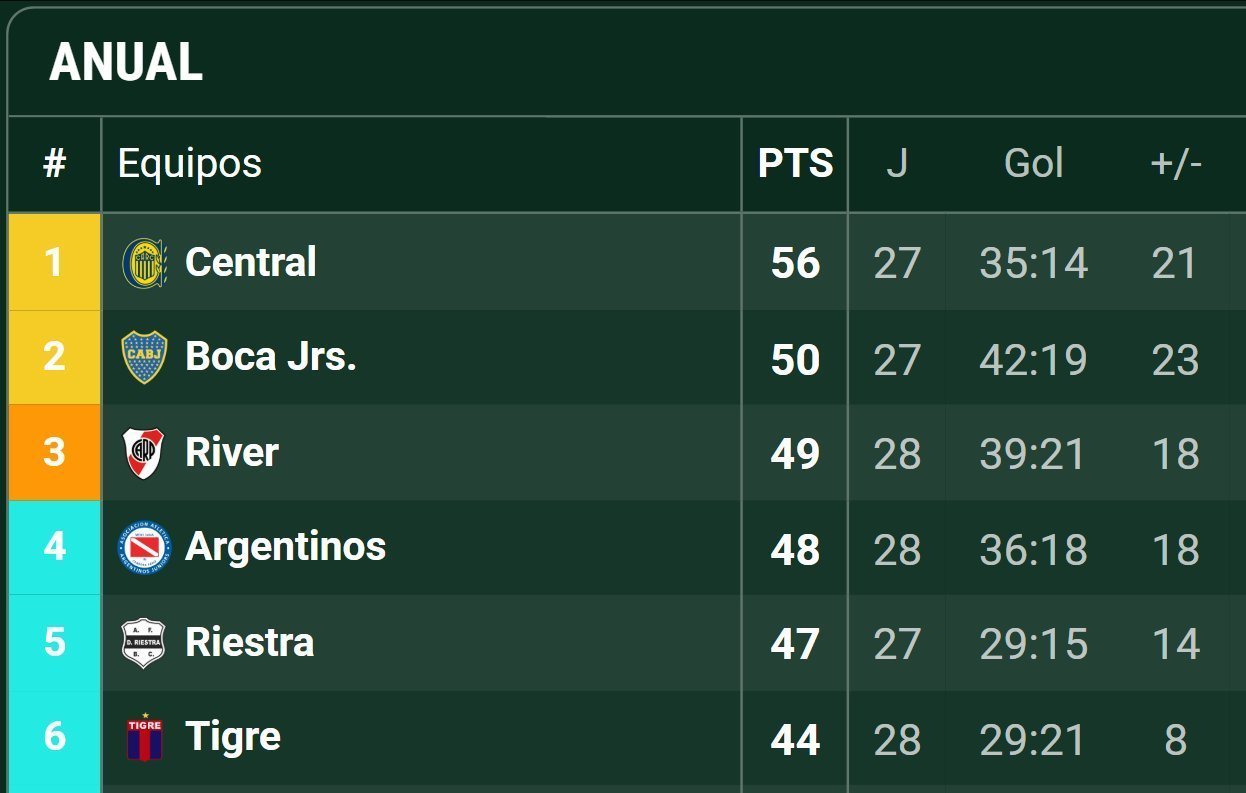Select the ANUAL table title

coord(126,64)
